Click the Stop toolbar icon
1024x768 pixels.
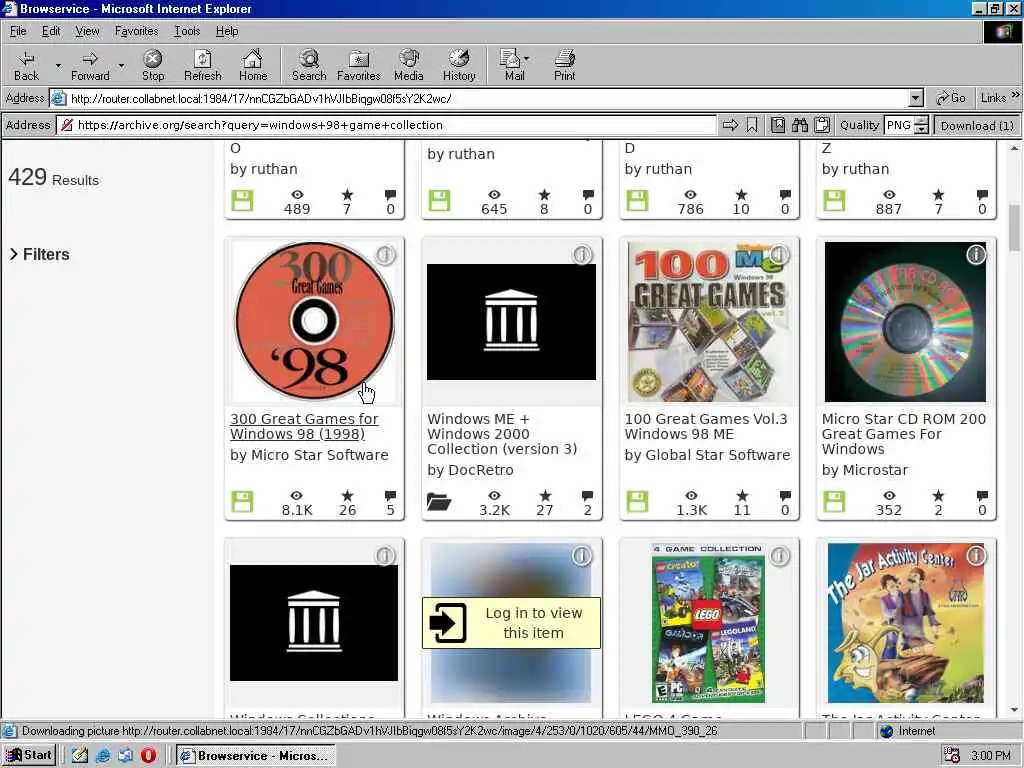(x=153, y=65)
